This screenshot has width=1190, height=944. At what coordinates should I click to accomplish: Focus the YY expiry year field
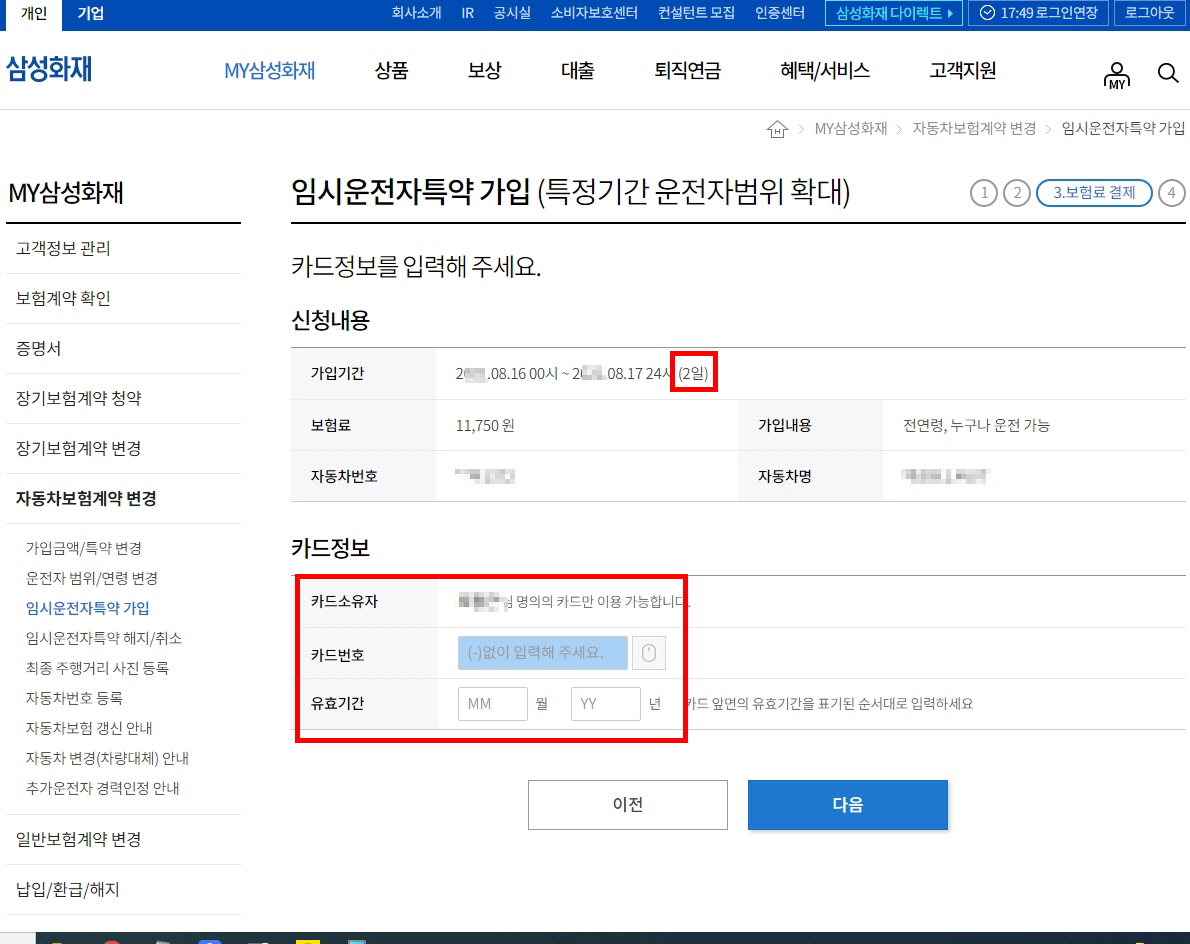pyautogui.click(x=606, y=703)
